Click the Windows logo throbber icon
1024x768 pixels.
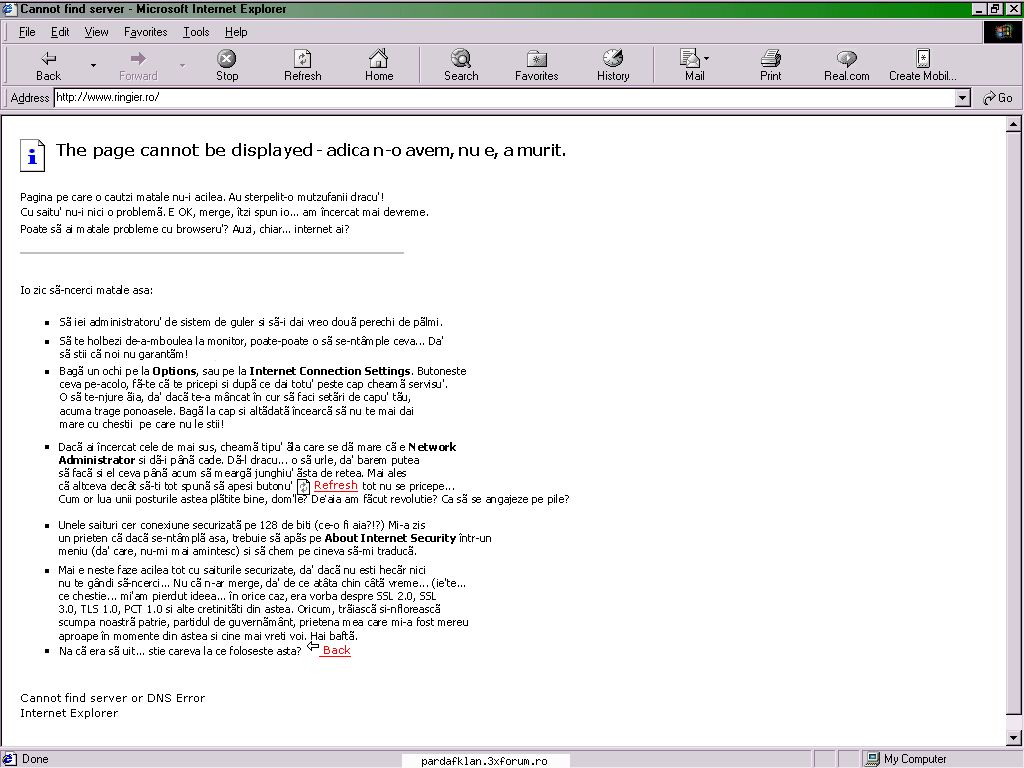click(1002, 32)
